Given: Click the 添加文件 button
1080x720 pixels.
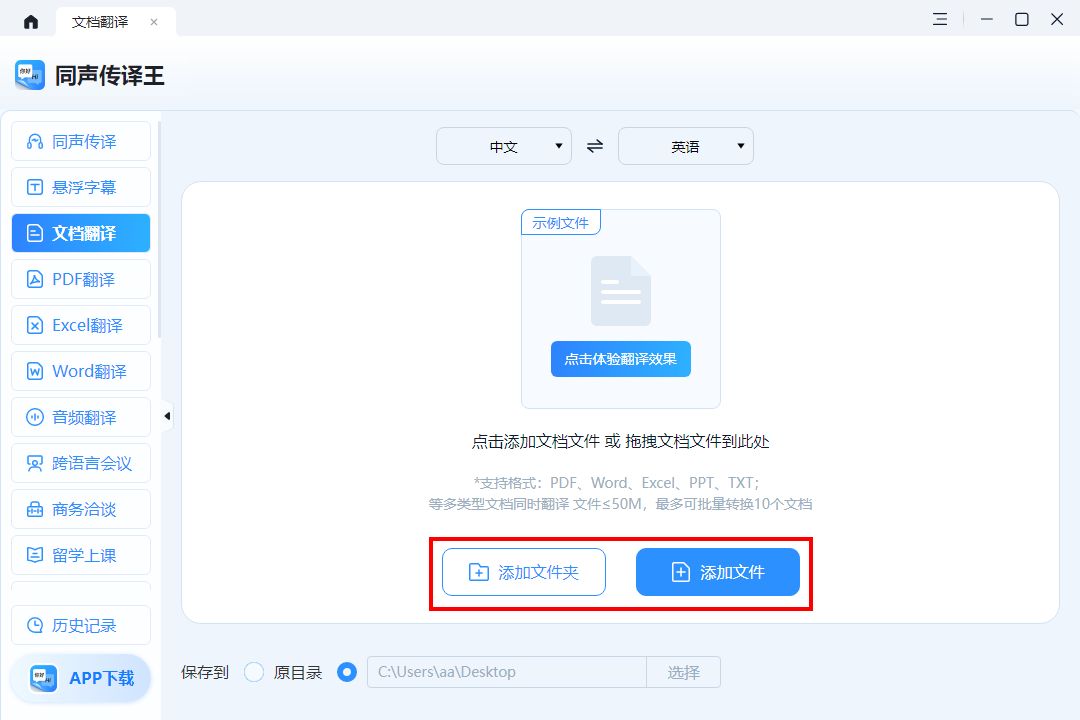Looking at the screenshot, I should coord(718,572).
